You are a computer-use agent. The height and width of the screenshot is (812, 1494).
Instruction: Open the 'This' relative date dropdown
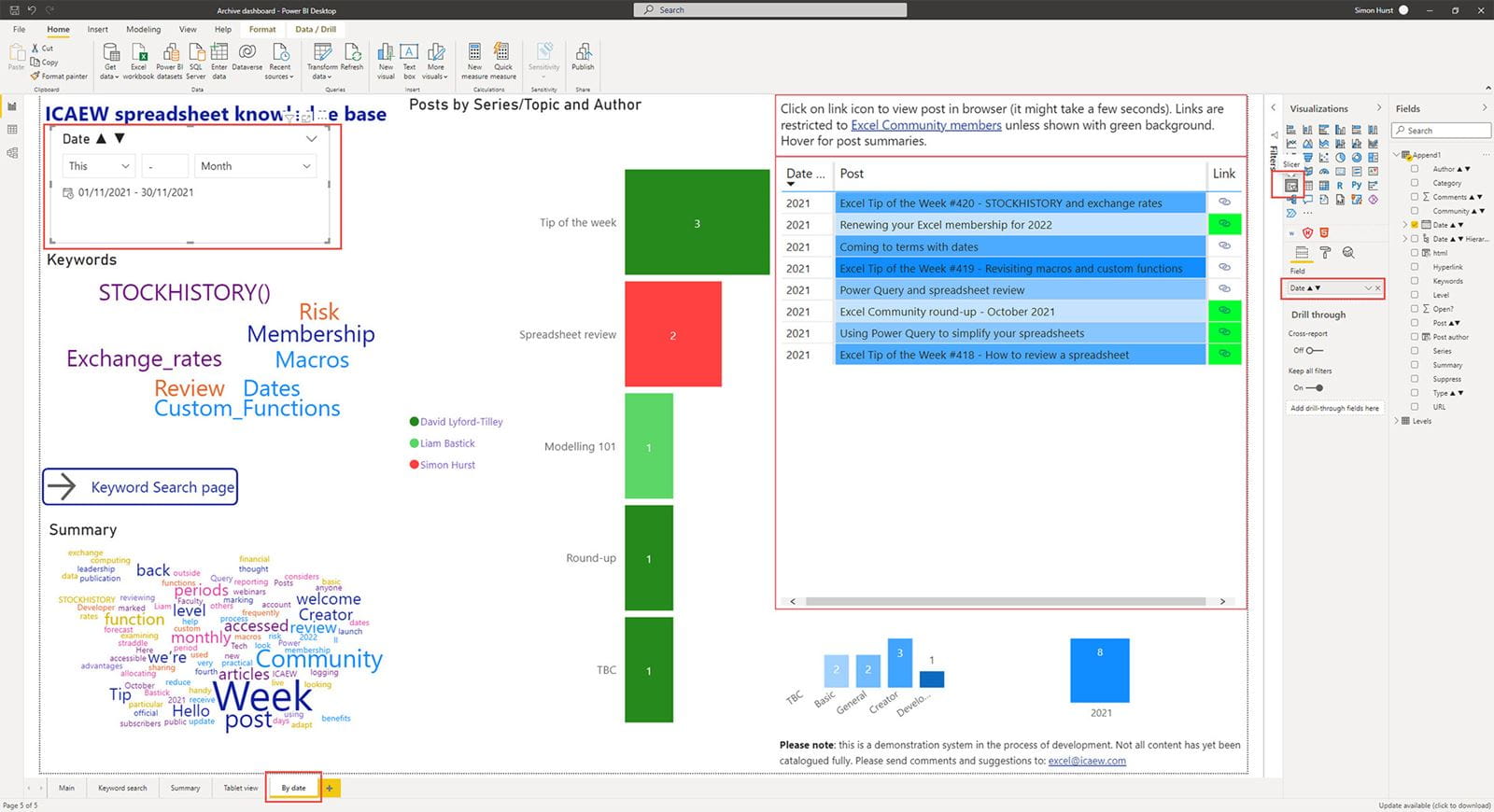[99, 166]
